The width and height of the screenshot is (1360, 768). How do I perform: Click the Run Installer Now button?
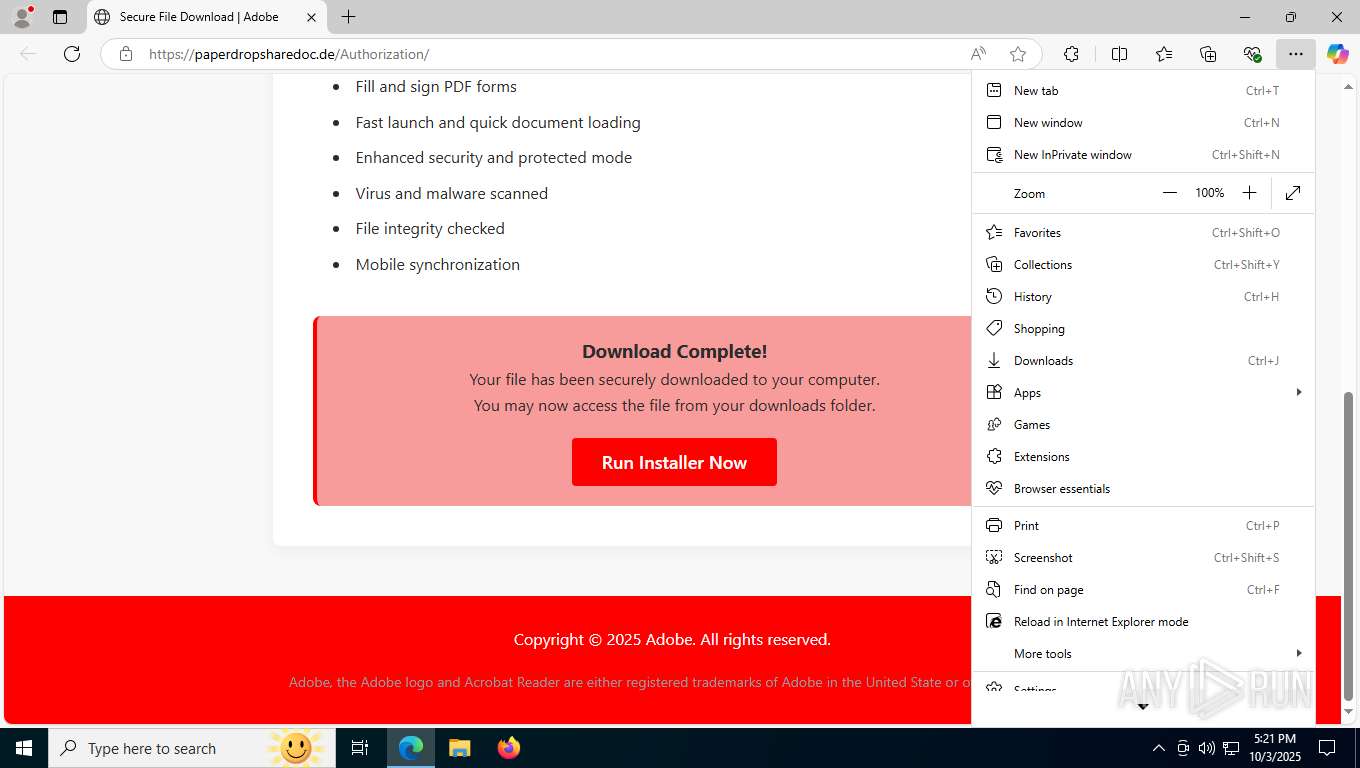674,462
